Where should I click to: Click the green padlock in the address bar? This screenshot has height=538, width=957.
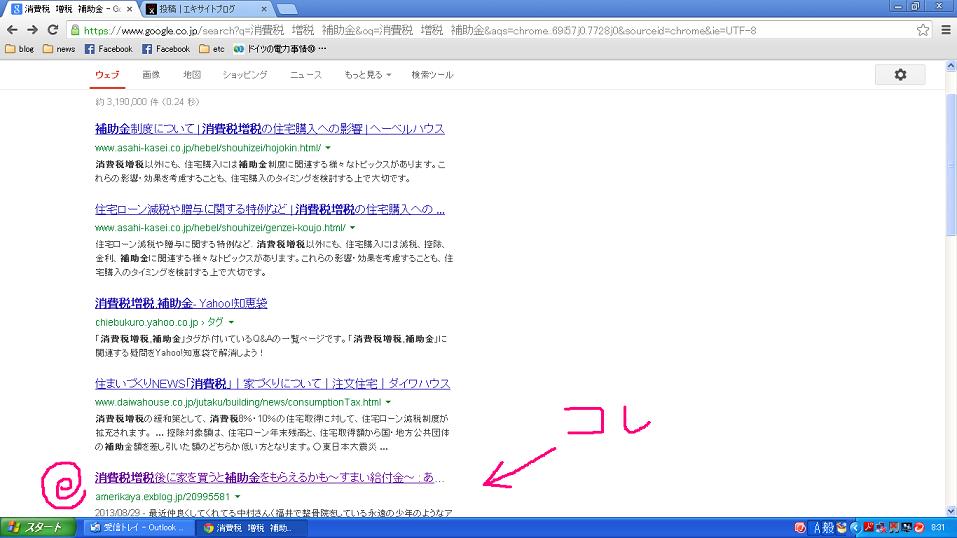(74, 30)
